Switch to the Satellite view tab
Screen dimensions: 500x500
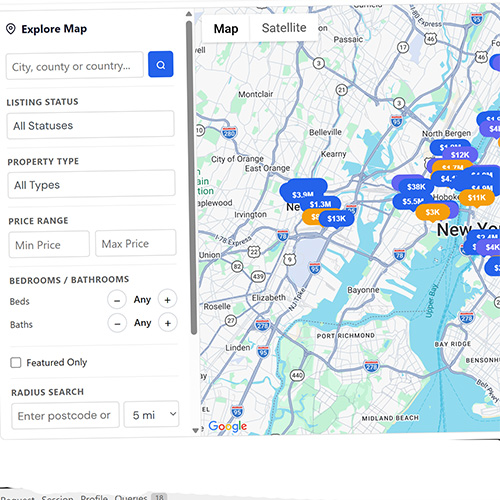click(x=284, y=28)
